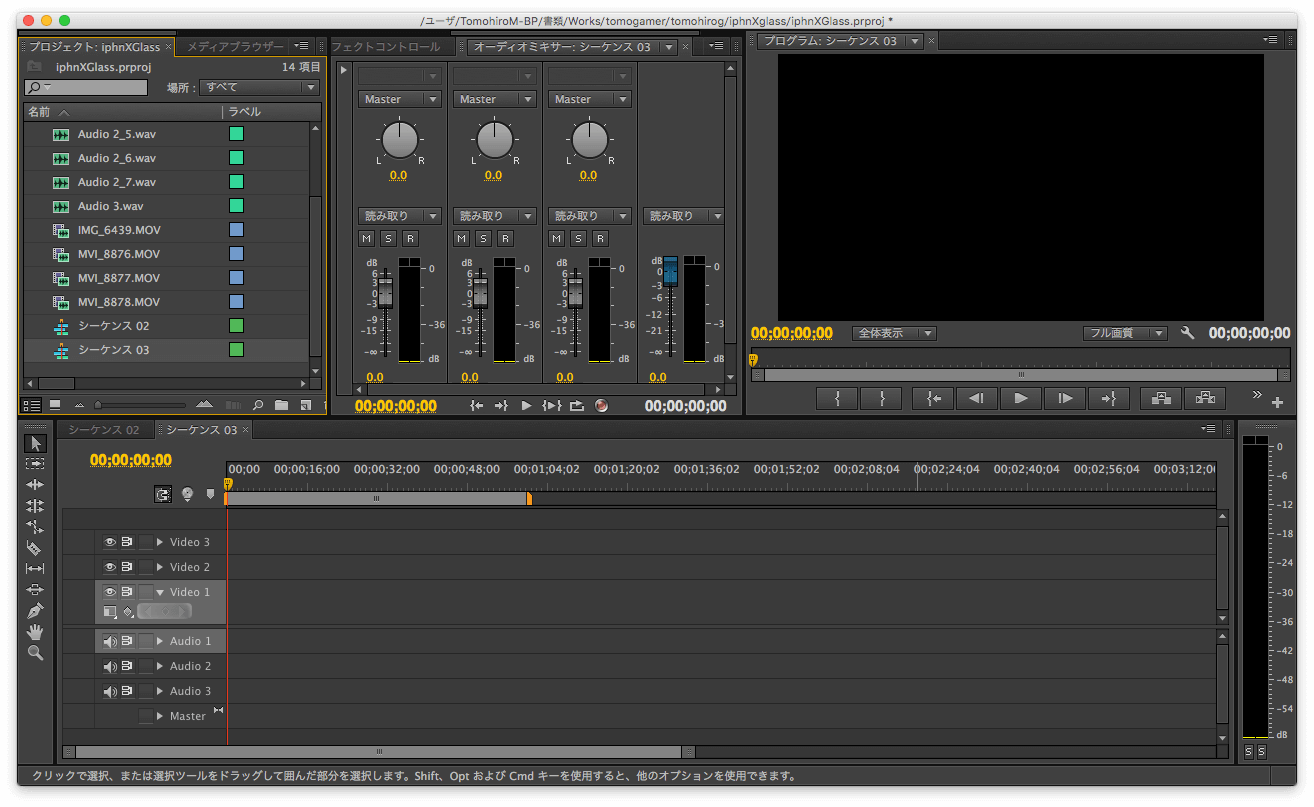Play in the program monitor
1314x807 pixels.
(x=1021, y=398)
